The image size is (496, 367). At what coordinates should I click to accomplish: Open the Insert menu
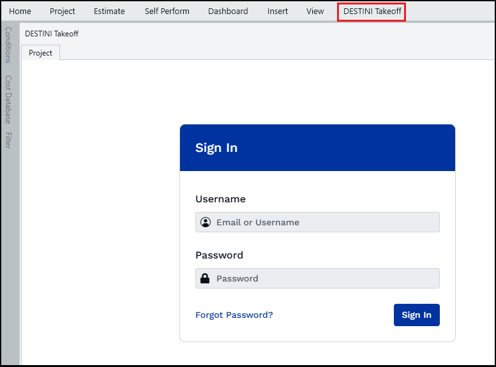click(x=277, y=11)
